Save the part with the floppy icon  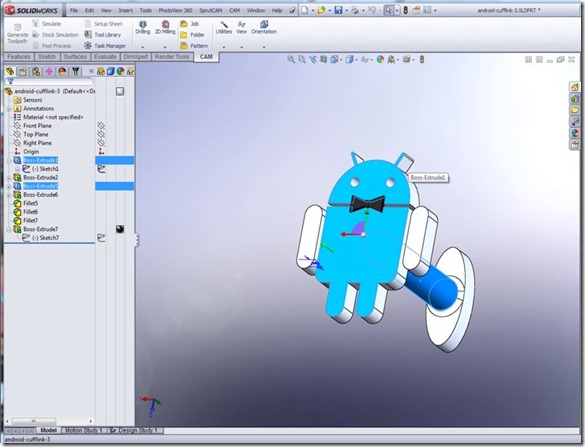point(338,10)
